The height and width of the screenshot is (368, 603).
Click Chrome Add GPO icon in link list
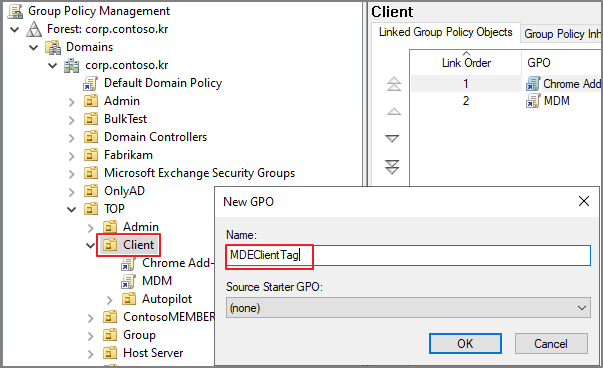[x=533, y=84]
